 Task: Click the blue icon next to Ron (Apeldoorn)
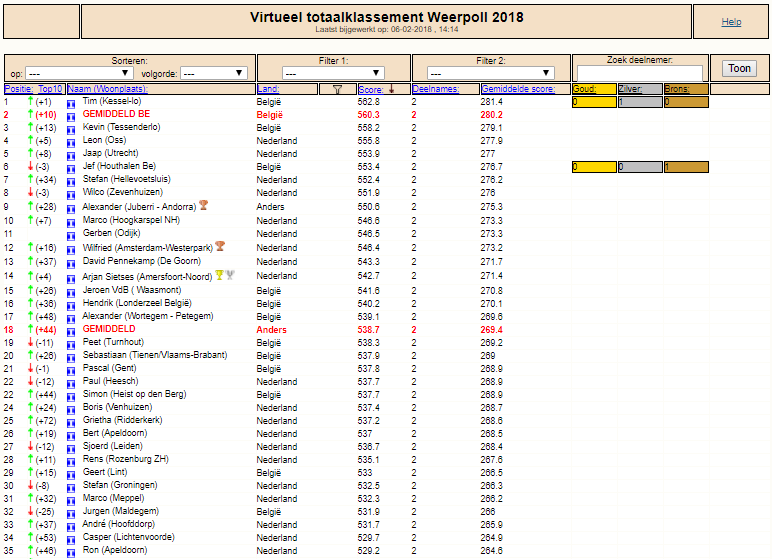tap(71, 553)
